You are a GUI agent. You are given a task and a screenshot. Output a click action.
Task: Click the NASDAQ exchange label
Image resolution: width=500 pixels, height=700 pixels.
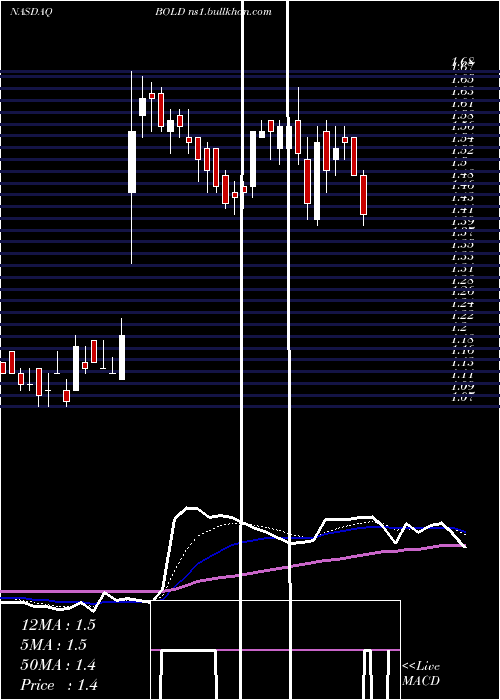point(31,12)
